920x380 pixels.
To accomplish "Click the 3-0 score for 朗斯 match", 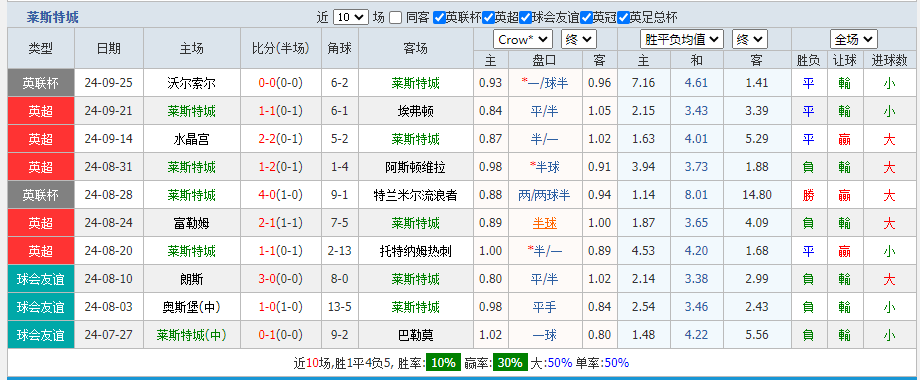I will pos(267,280).
